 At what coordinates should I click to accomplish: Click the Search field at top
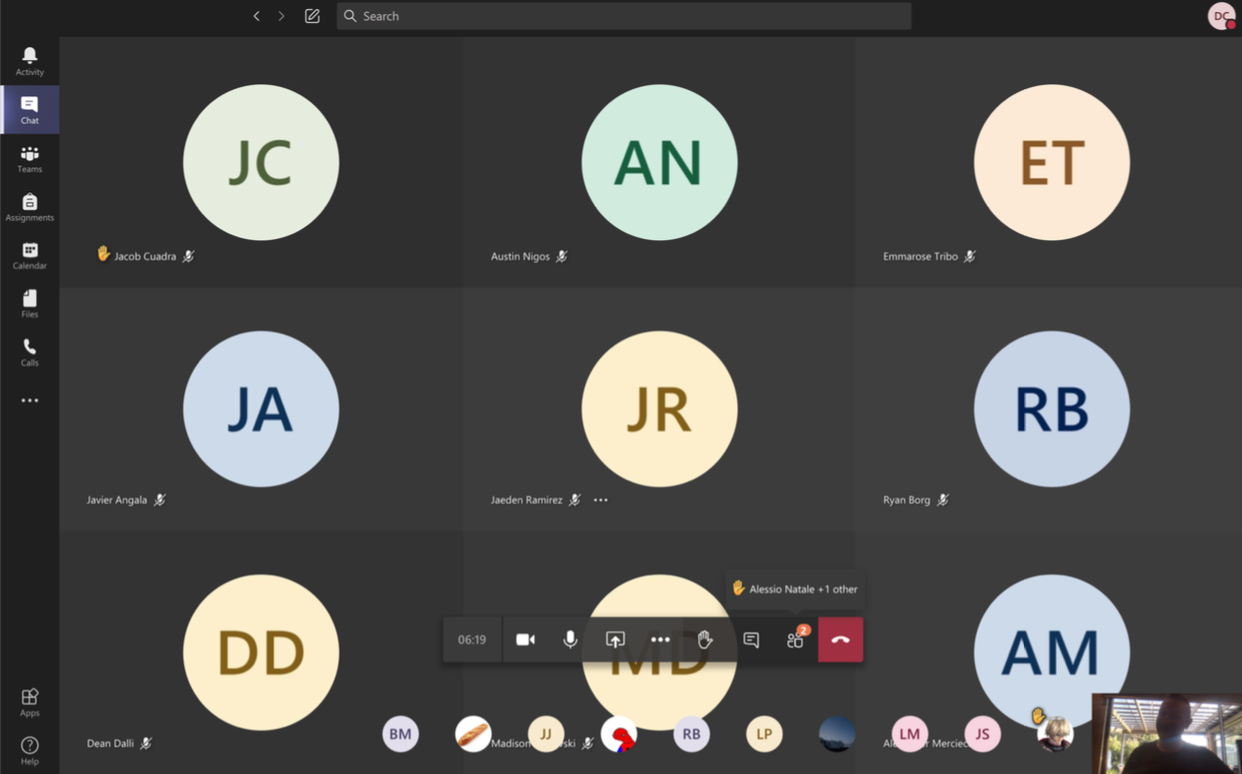click(624, 16)
